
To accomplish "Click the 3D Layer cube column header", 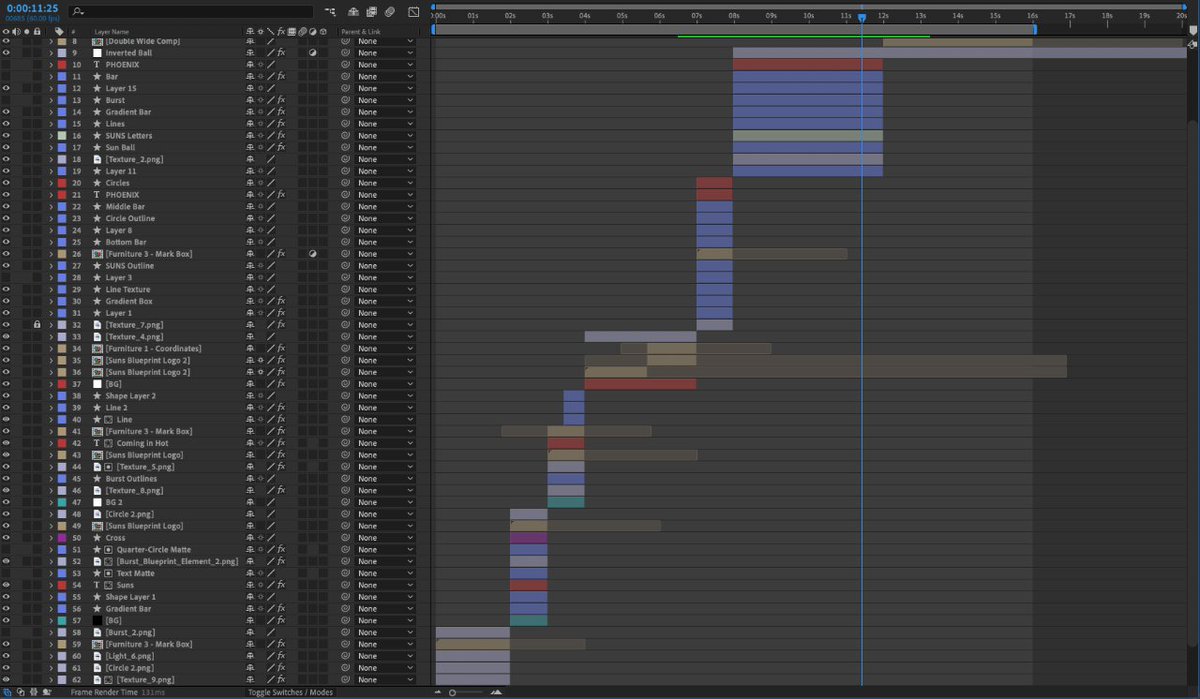I will pos(322,31).
